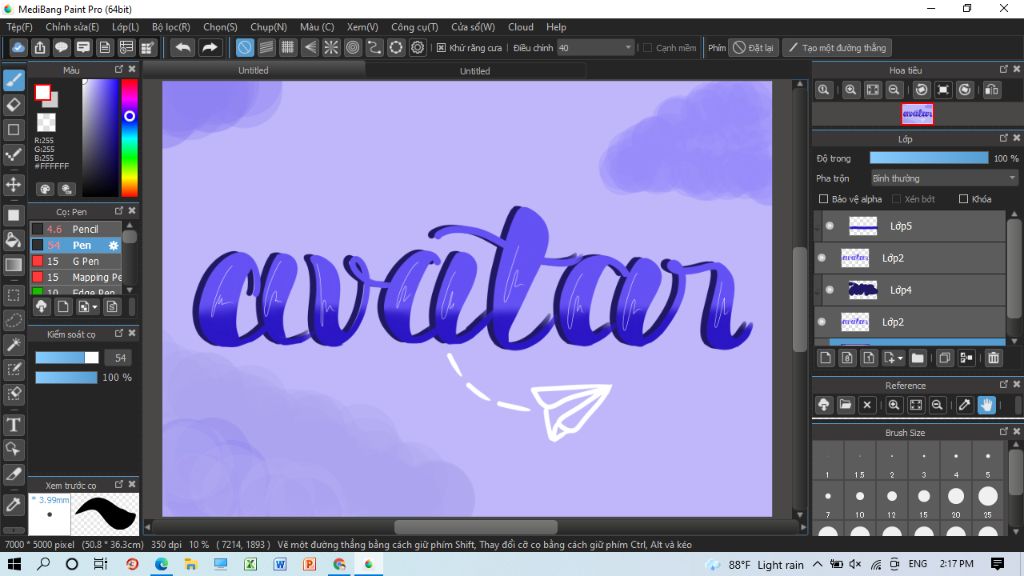Open the Chỉnh sửa(E) menu
Viewport: 1024px width, 576px height.
click(72, 27)
